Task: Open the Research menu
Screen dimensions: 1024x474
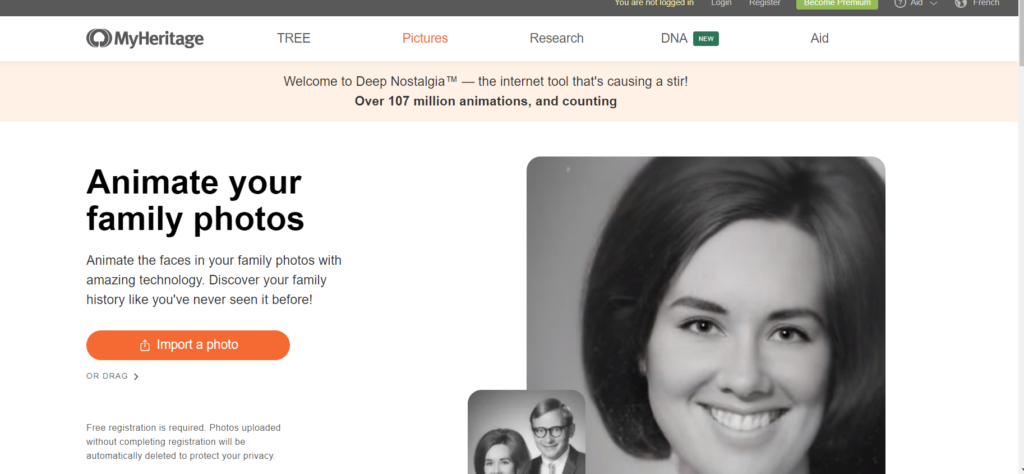Action: (556, 39)
